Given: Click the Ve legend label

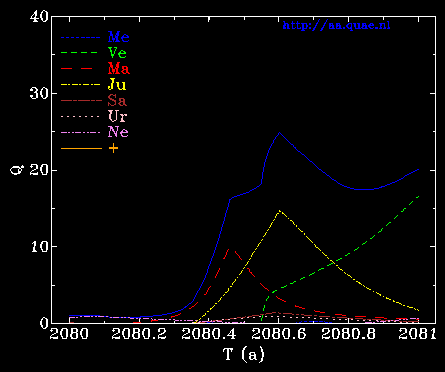Looking at the screenshot, I should click(x=117, y=53).
